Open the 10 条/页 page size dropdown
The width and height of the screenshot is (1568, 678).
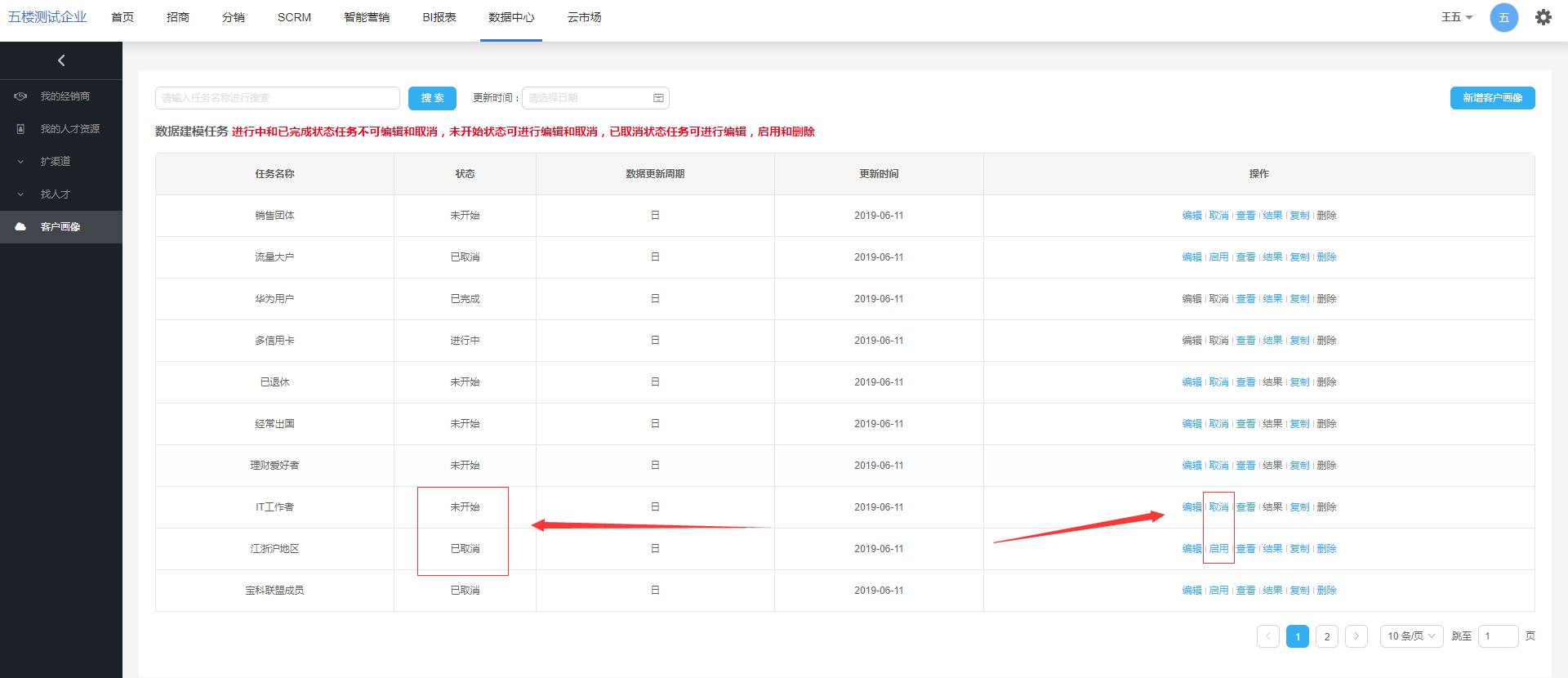pyautogui.click(x=1410, y=636)
